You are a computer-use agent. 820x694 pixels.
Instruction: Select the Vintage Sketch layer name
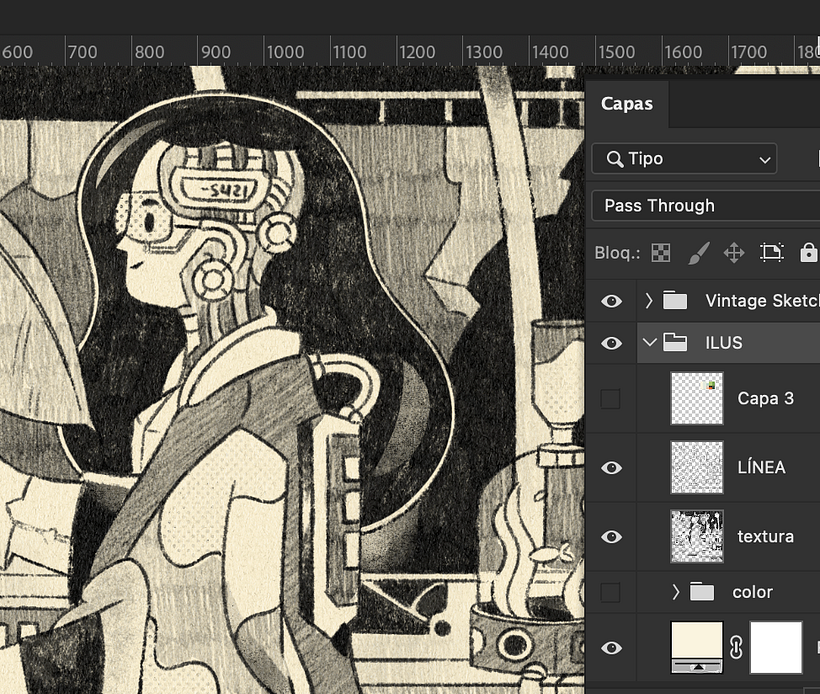pos(762,301)
